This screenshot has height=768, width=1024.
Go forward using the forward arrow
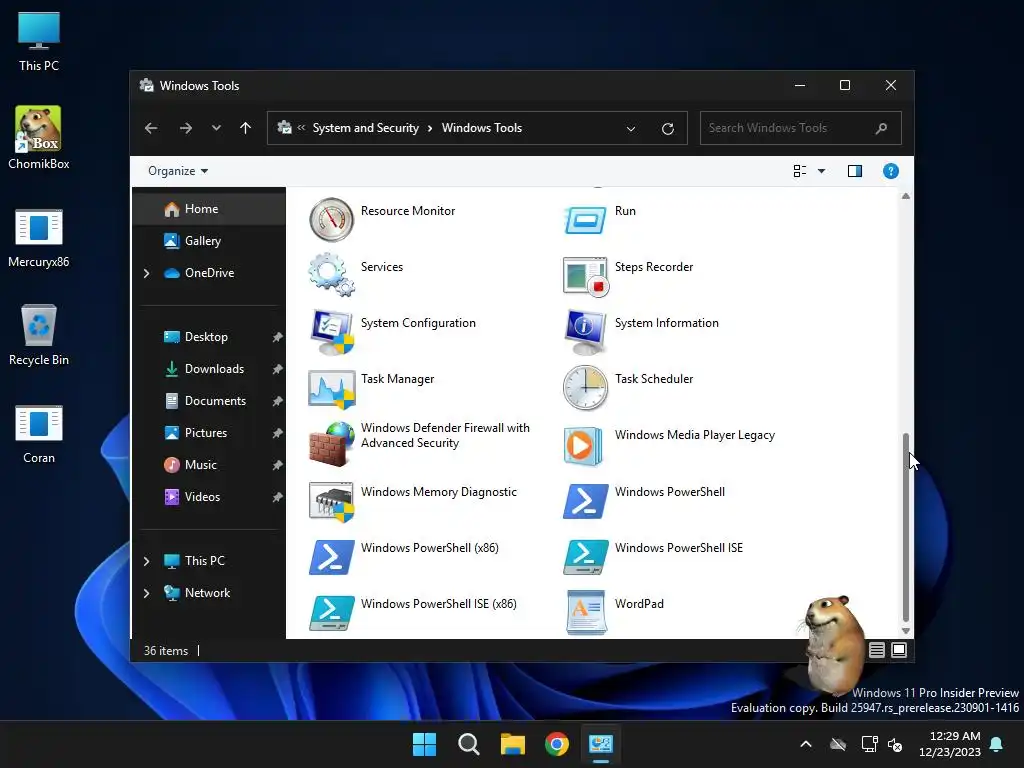point(185,128)
